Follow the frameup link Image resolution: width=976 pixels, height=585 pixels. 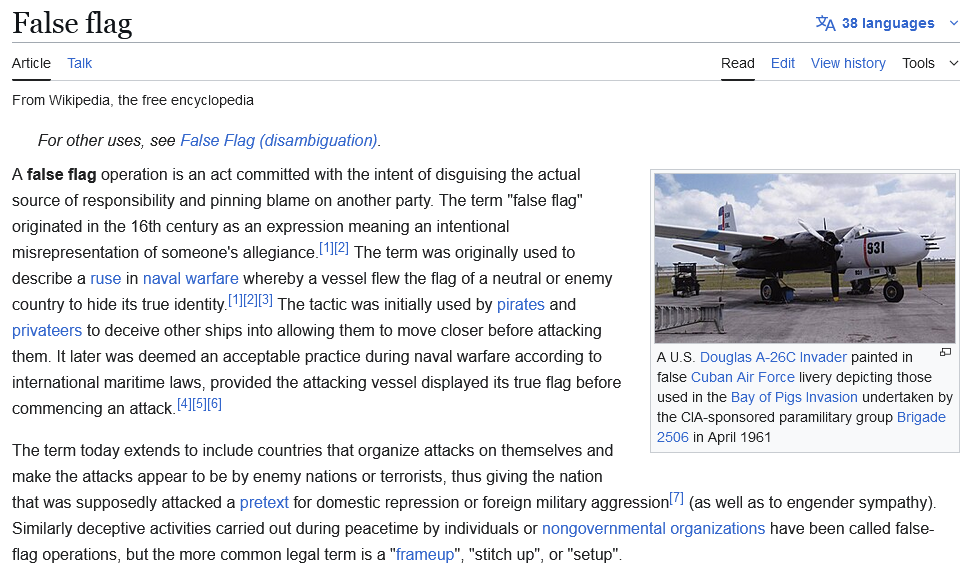pyautogui.click(x=425, y=555)
